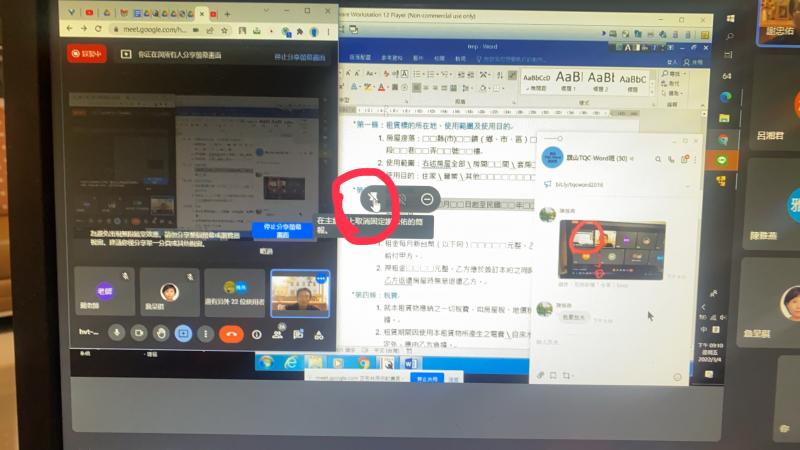This screenshot has height=450, width=800.
Task: Apply Word style Heading 2
Action: (601, 81)
